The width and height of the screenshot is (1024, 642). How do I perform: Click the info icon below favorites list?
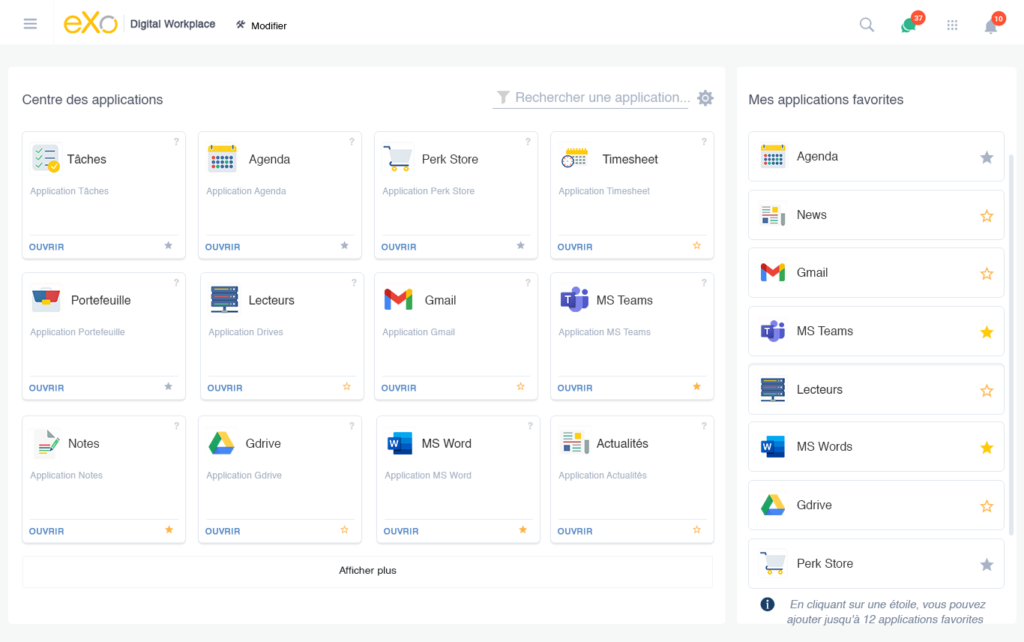[x=767, y=604]
